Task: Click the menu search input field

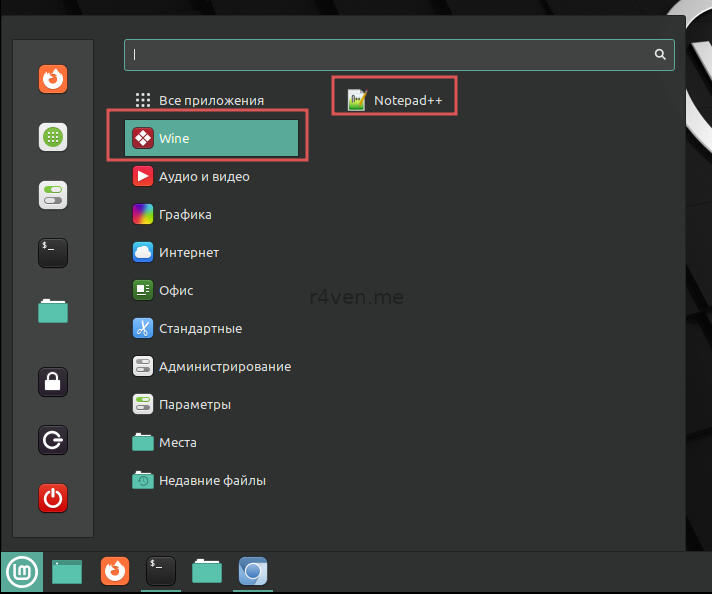Action: click(390, 55)
